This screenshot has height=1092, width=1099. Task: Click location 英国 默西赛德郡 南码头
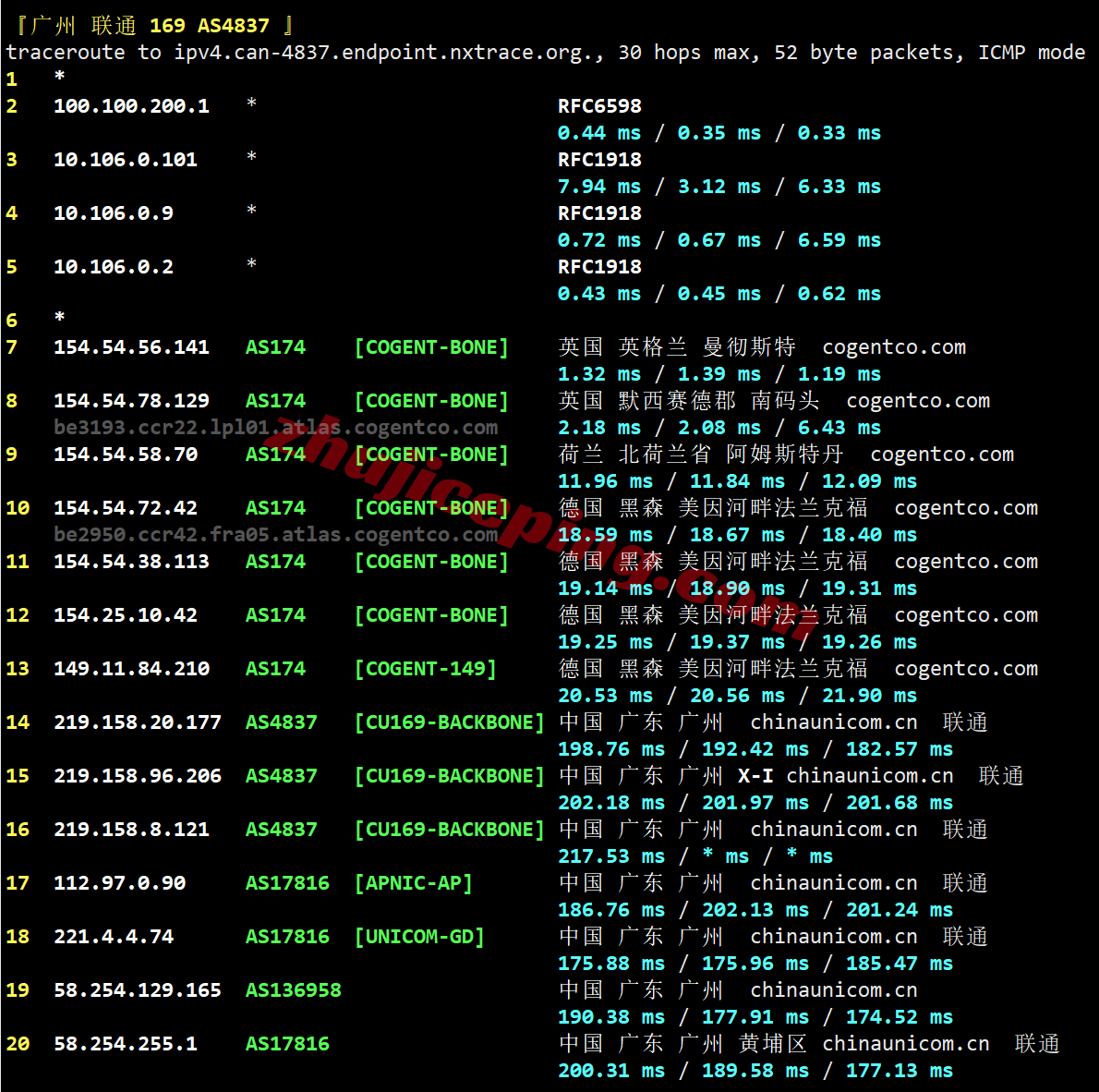click(689, 400)
